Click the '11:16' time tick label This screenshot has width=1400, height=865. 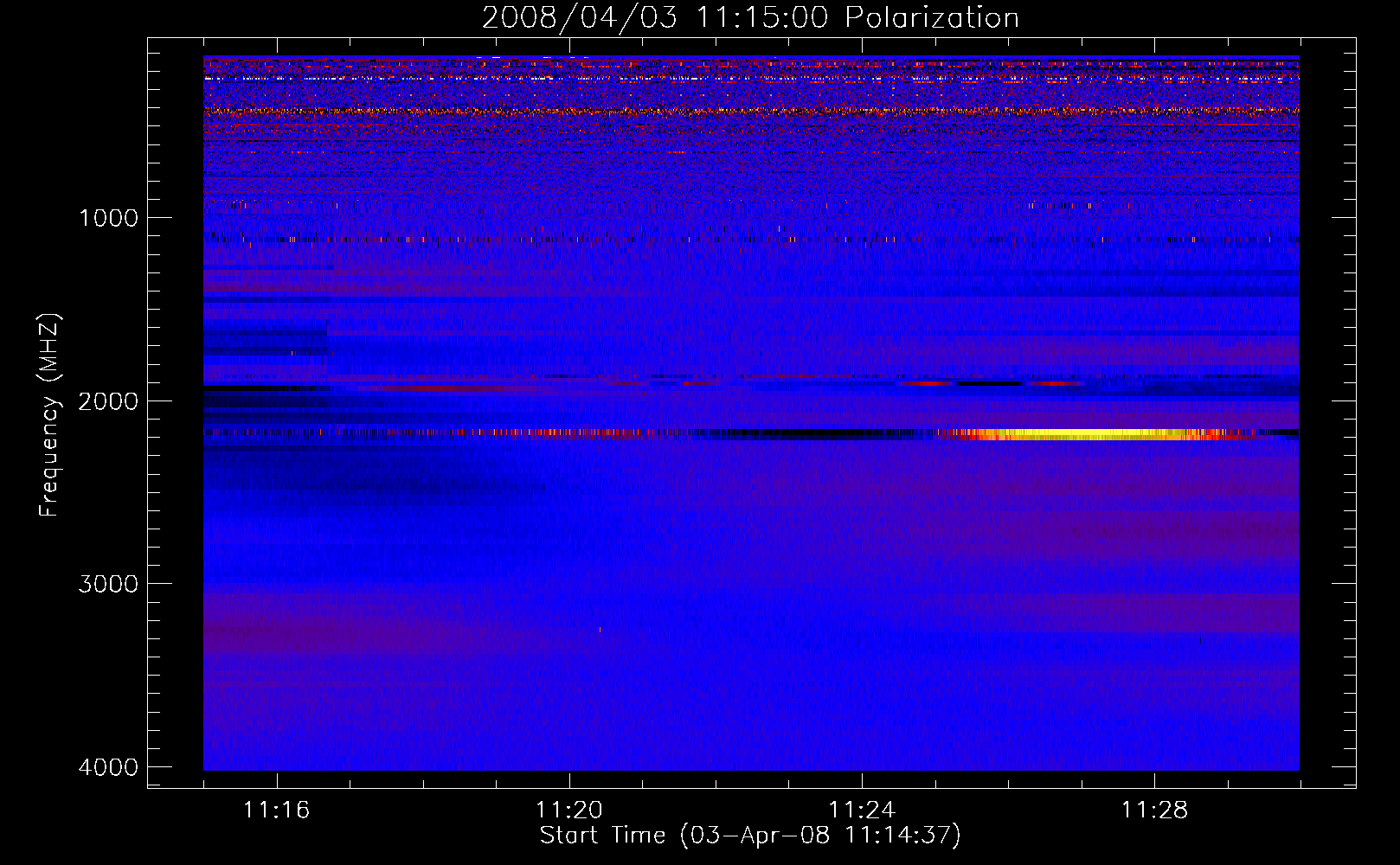pos(276,810)
